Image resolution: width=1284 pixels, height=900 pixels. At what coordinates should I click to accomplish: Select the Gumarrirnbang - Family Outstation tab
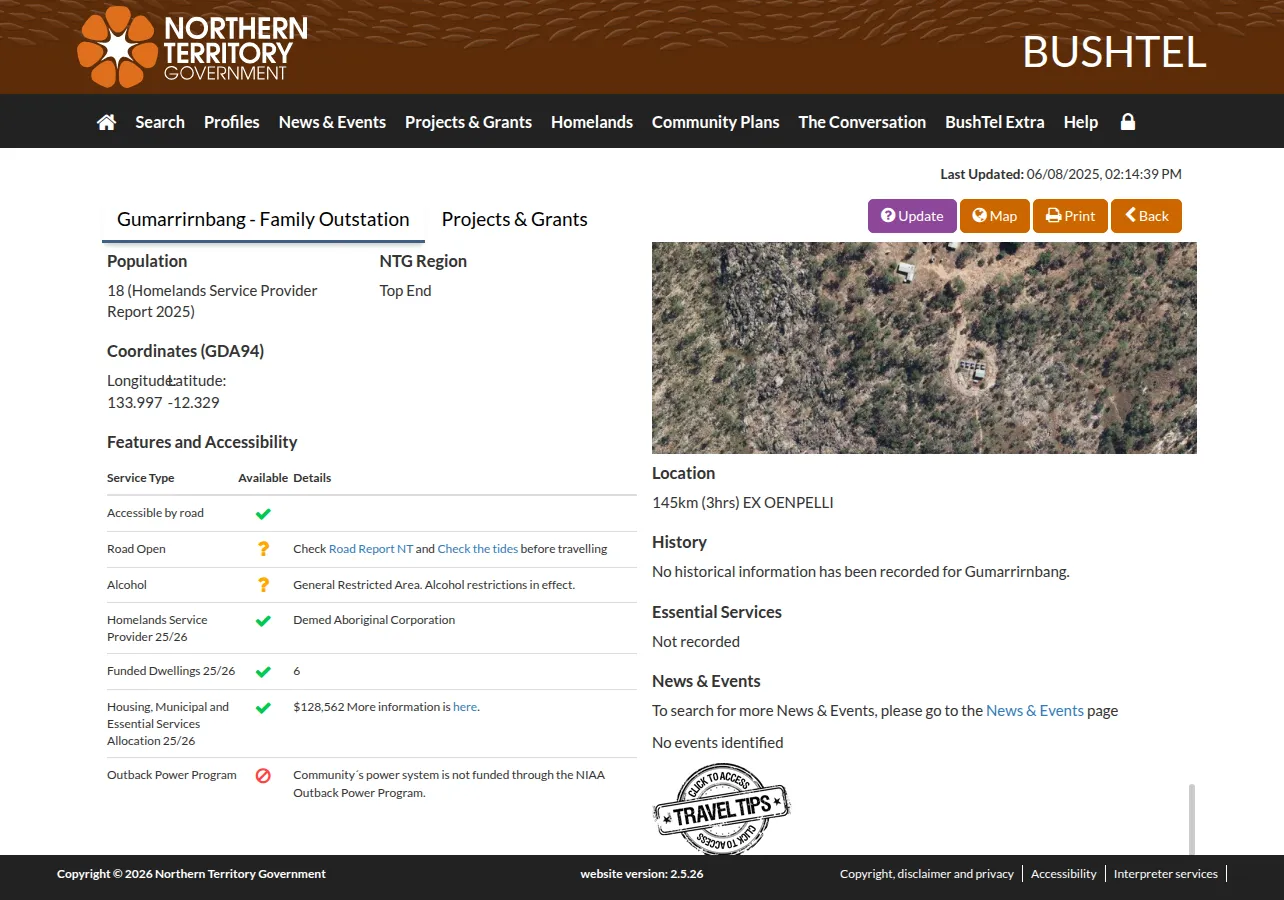tap(263, 220)
